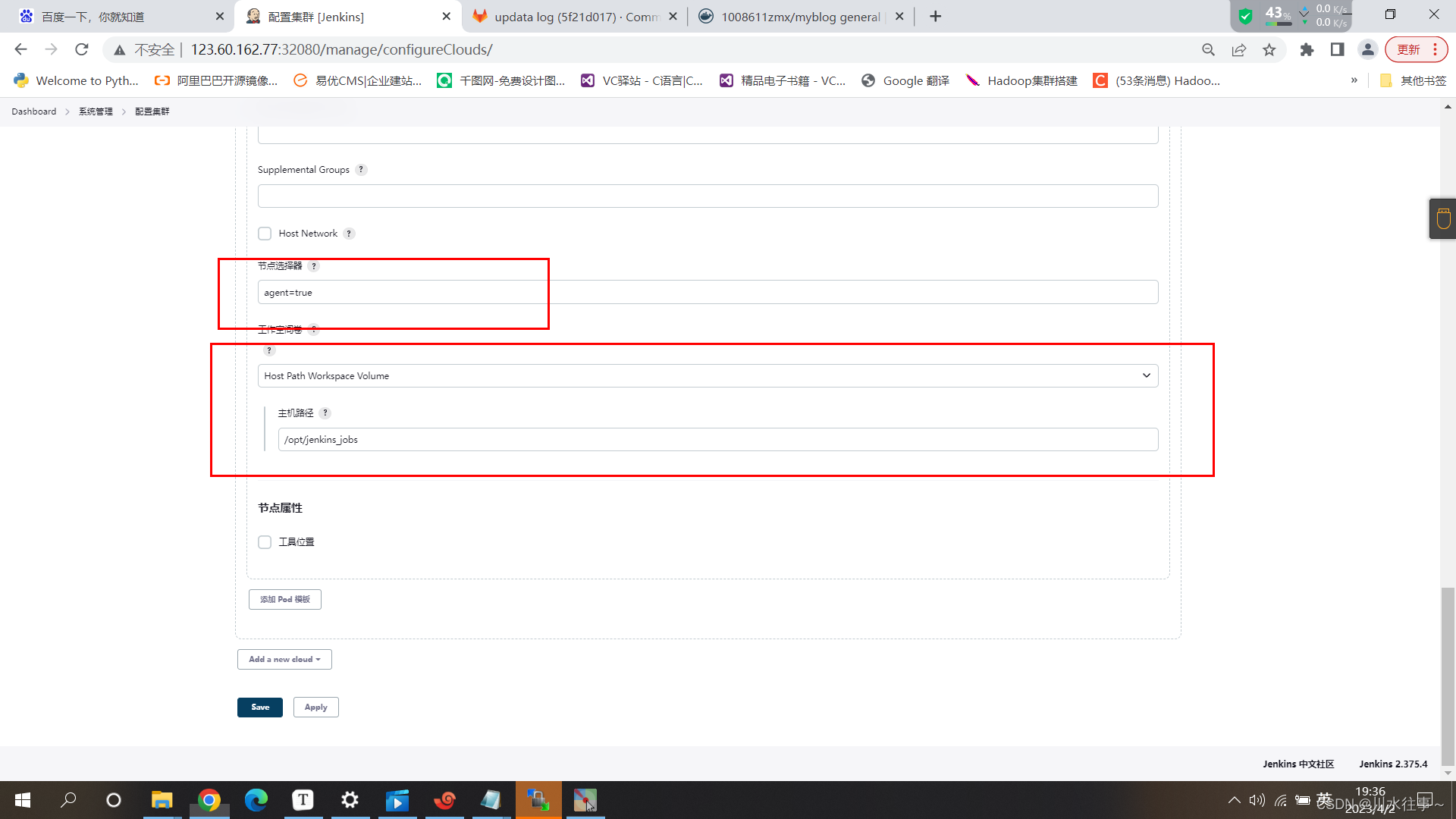This screenshot has width=1456, height=819.
Task: Click help icon beside Host Network
Action: 349,234
